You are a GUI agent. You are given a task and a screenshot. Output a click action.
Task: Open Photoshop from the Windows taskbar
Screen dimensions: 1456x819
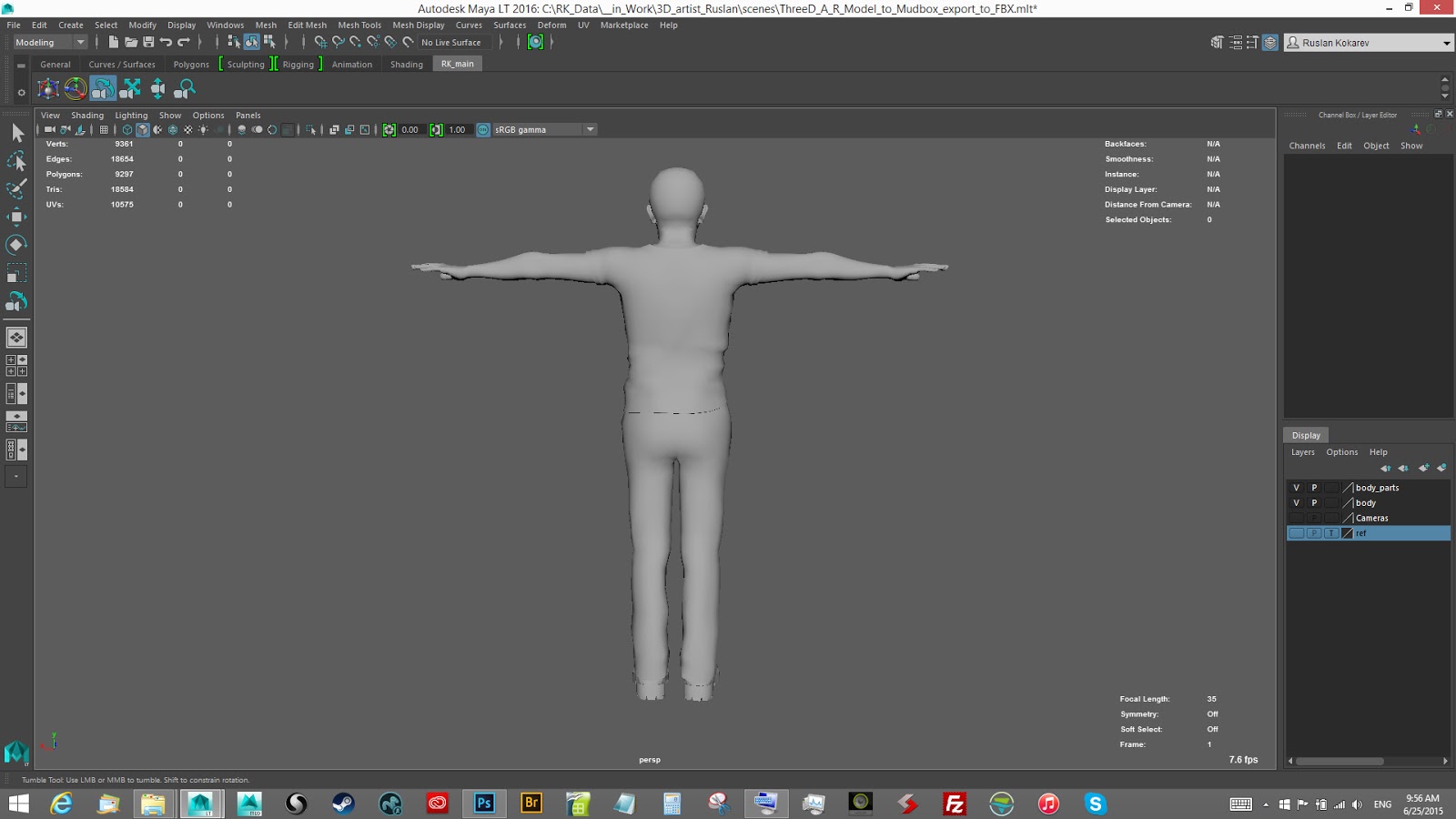[x=484, y=804]
